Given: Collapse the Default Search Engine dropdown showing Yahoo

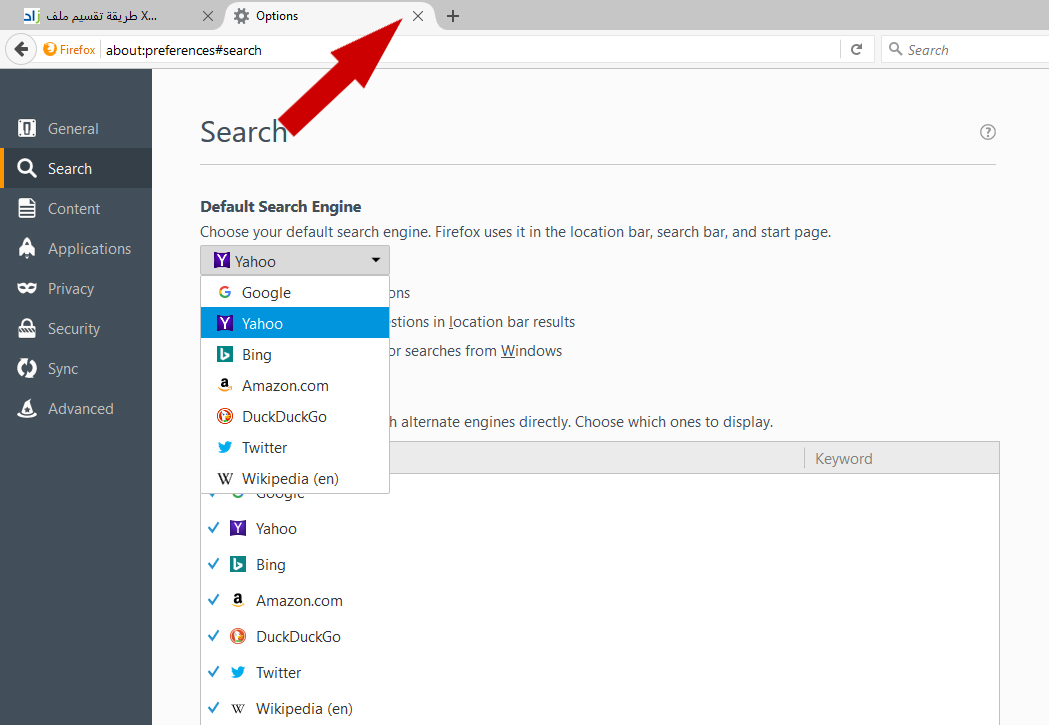Looking at the screenshot, I should click(x=295, y=261).
